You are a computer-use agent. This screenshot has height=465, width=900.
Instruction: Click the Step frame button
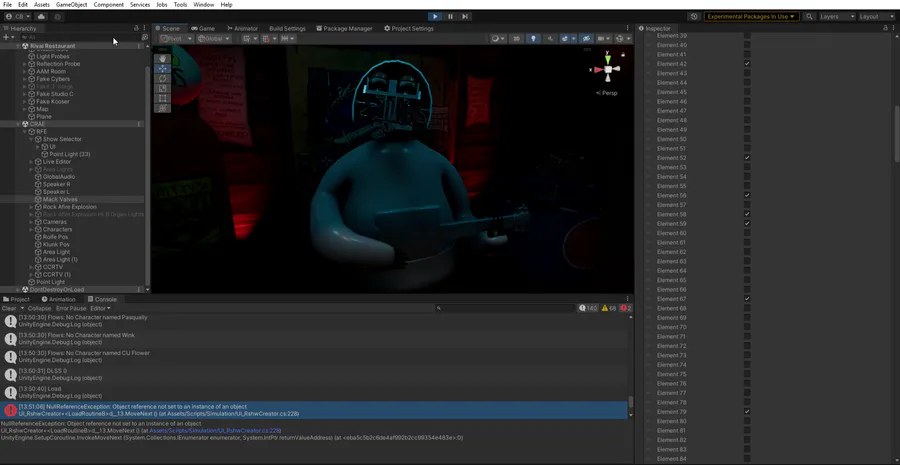pyautogui.click(x=465, y=16)
